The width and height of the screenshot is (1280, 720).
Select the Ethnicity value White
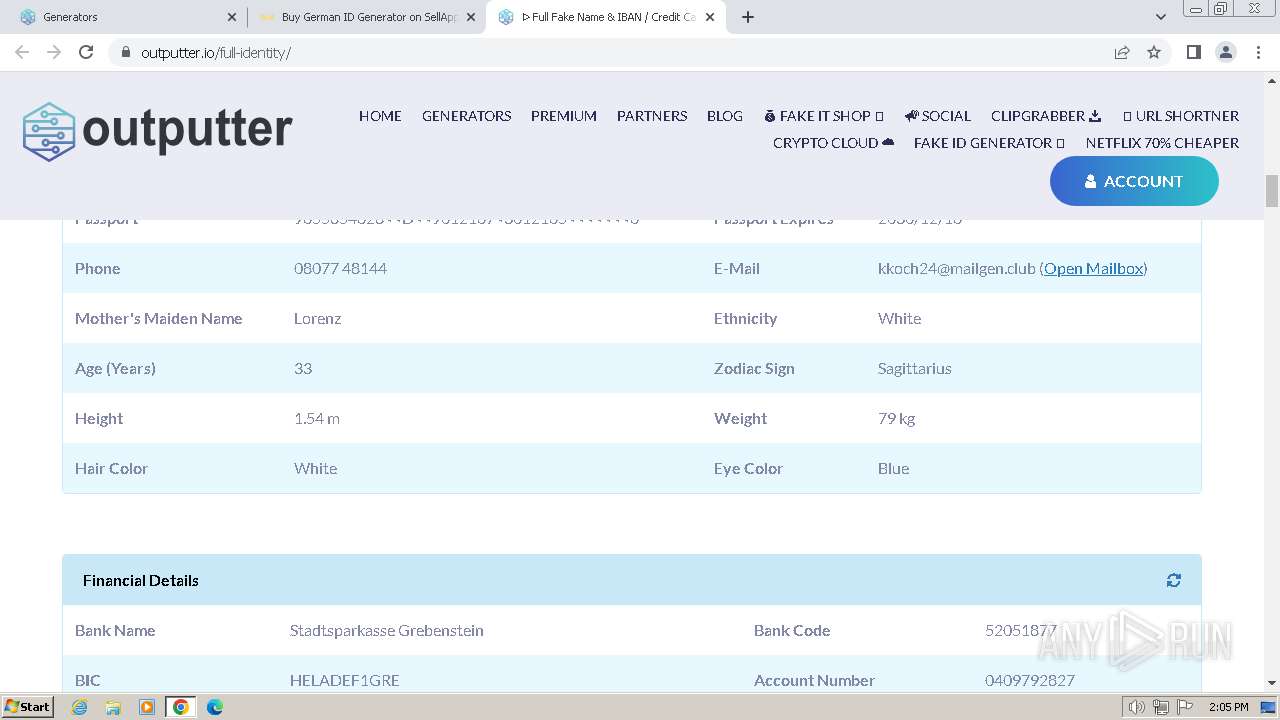point(899,318)
